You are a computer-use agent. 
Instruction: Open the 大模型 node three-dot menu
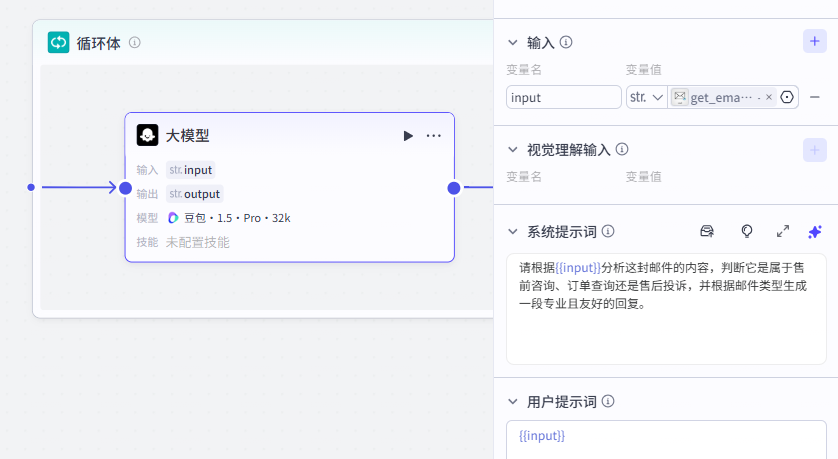pos(434,136)
